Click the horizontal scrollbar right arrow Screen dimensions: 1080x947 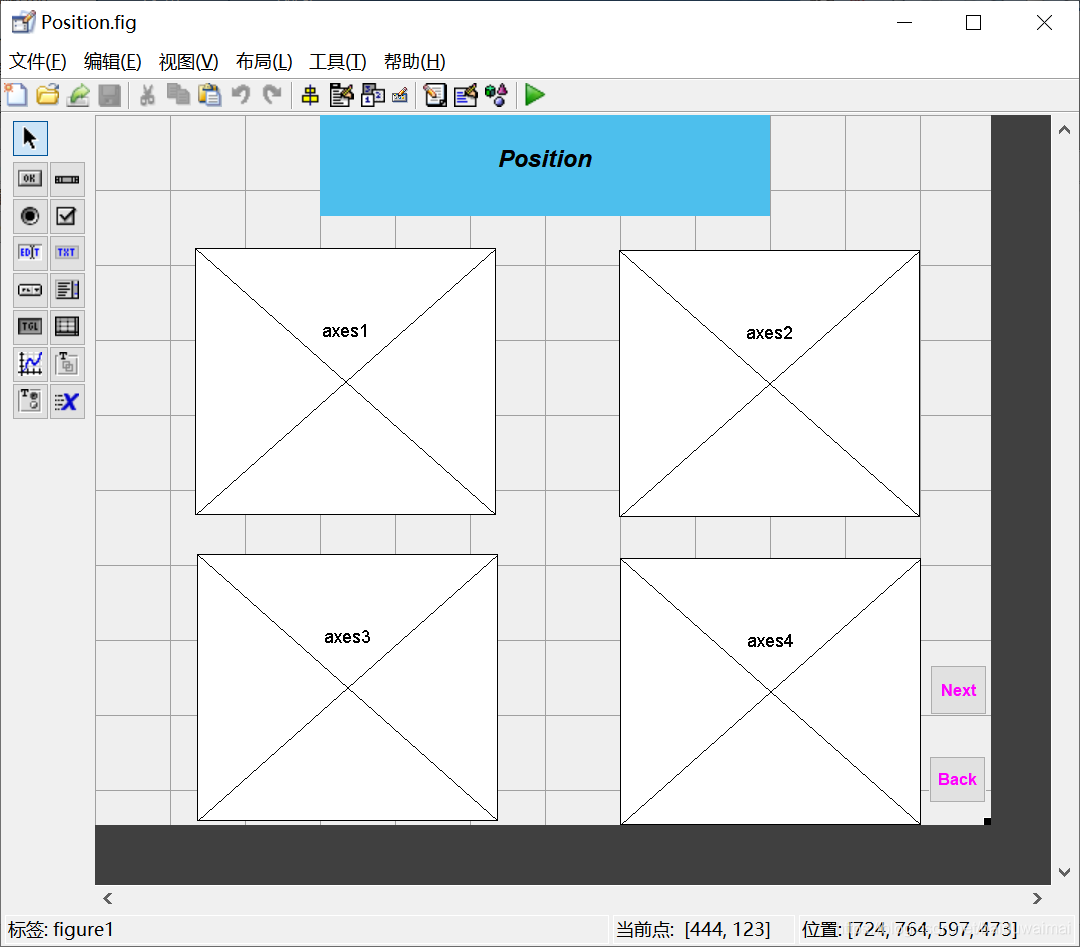point(1037,898)
